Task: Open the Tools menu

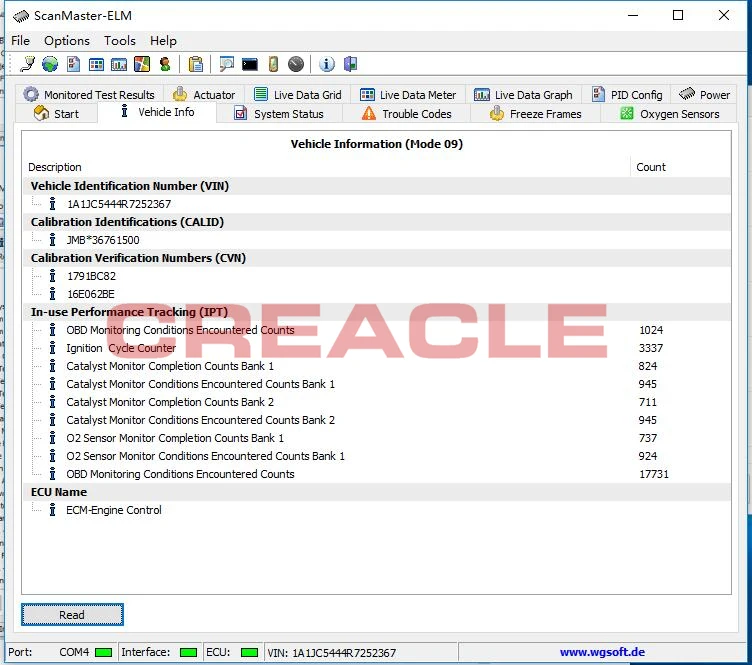Action: 120,41
